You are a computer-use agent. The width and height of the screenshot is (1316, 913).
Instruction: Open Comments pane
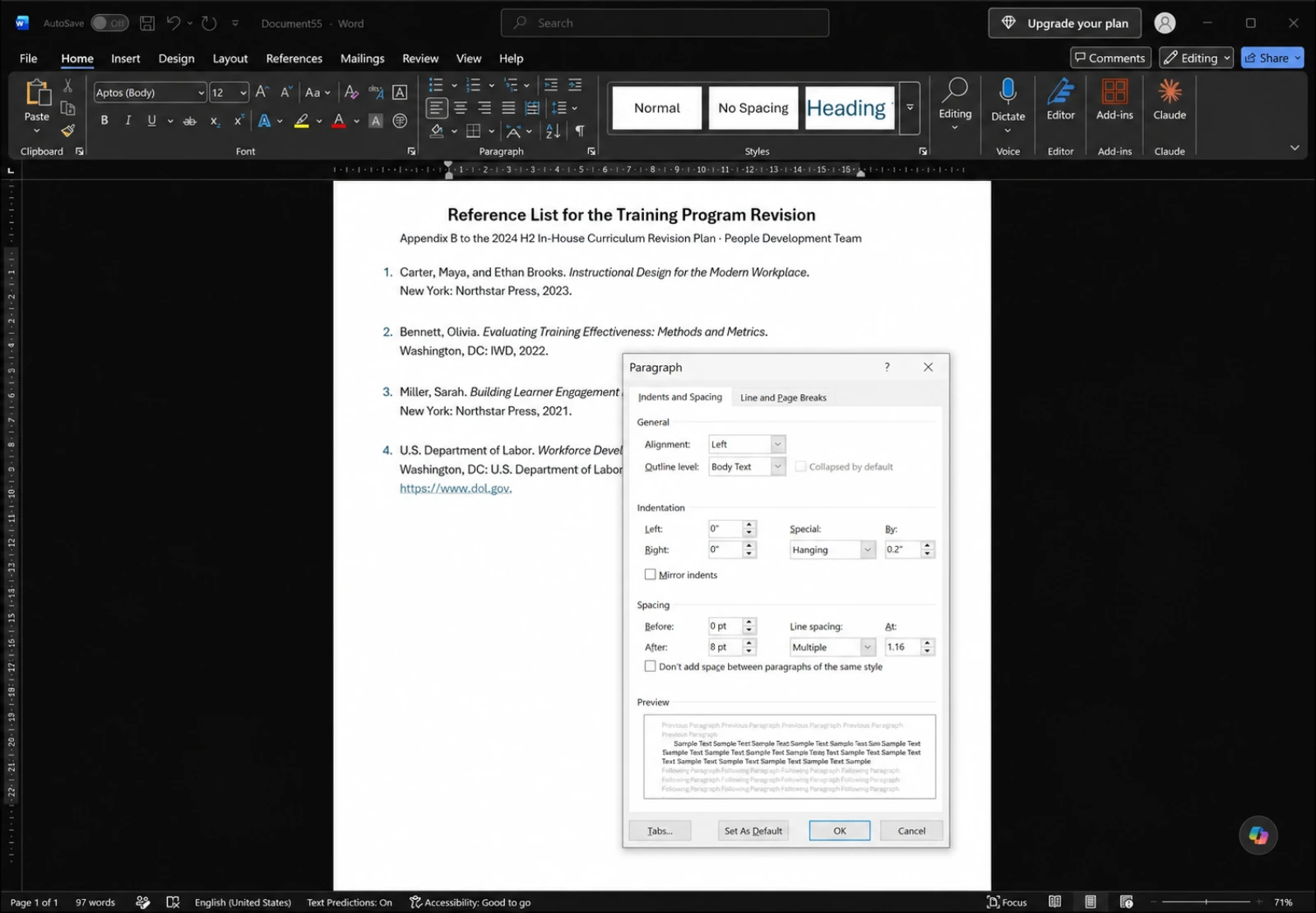coord(1110,58)
